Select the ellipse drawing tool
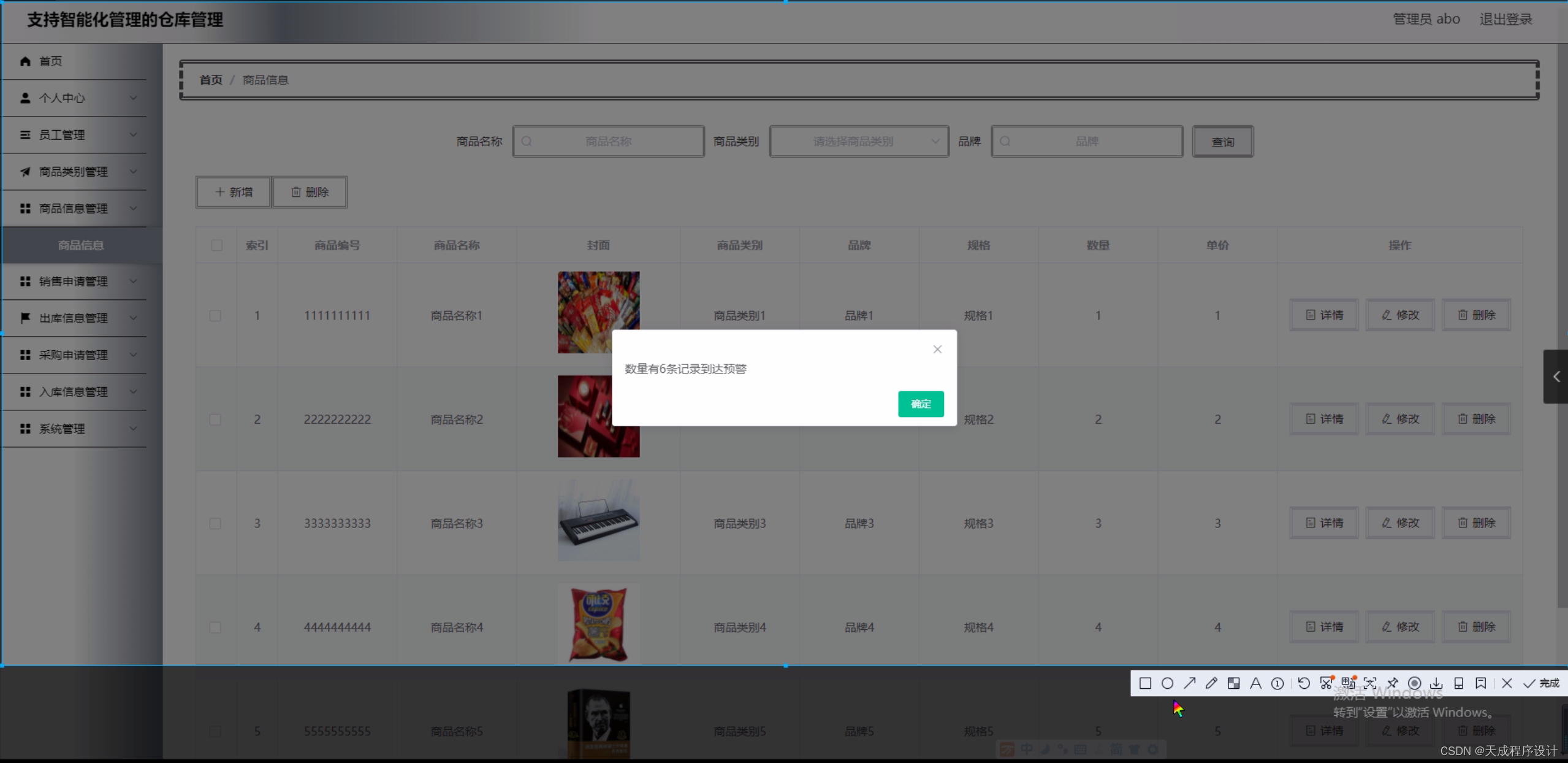The image size is (1568, 763). 1168,683
